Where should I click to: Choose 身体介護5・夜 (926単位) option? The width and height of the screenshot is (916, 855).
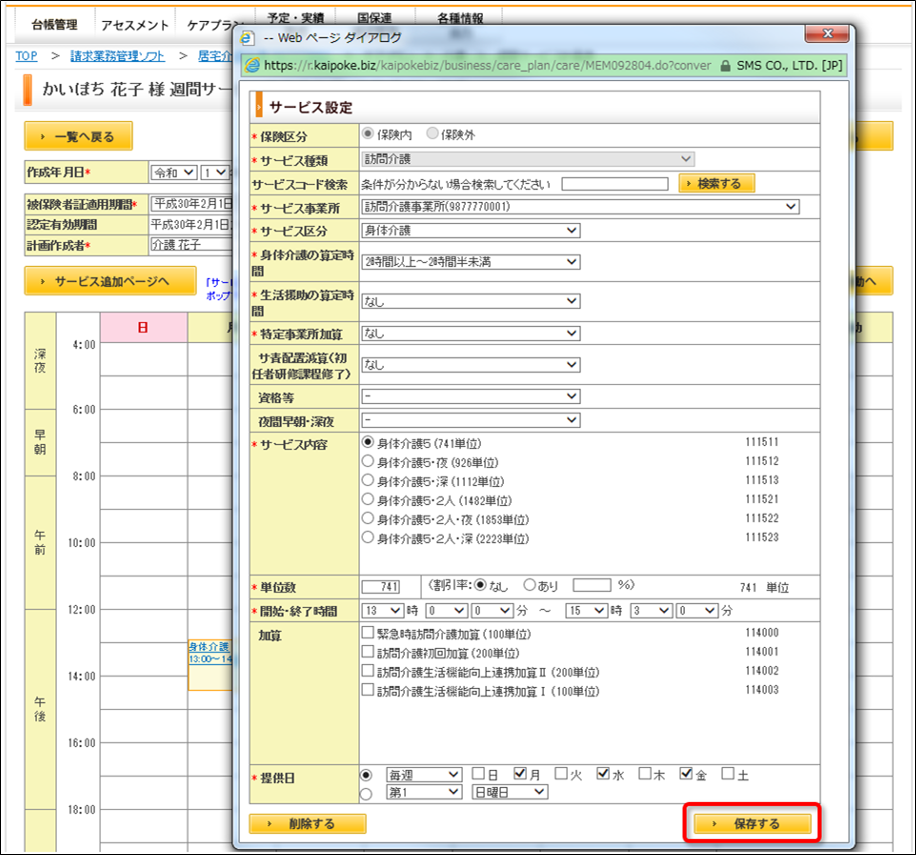click(367, 461)
